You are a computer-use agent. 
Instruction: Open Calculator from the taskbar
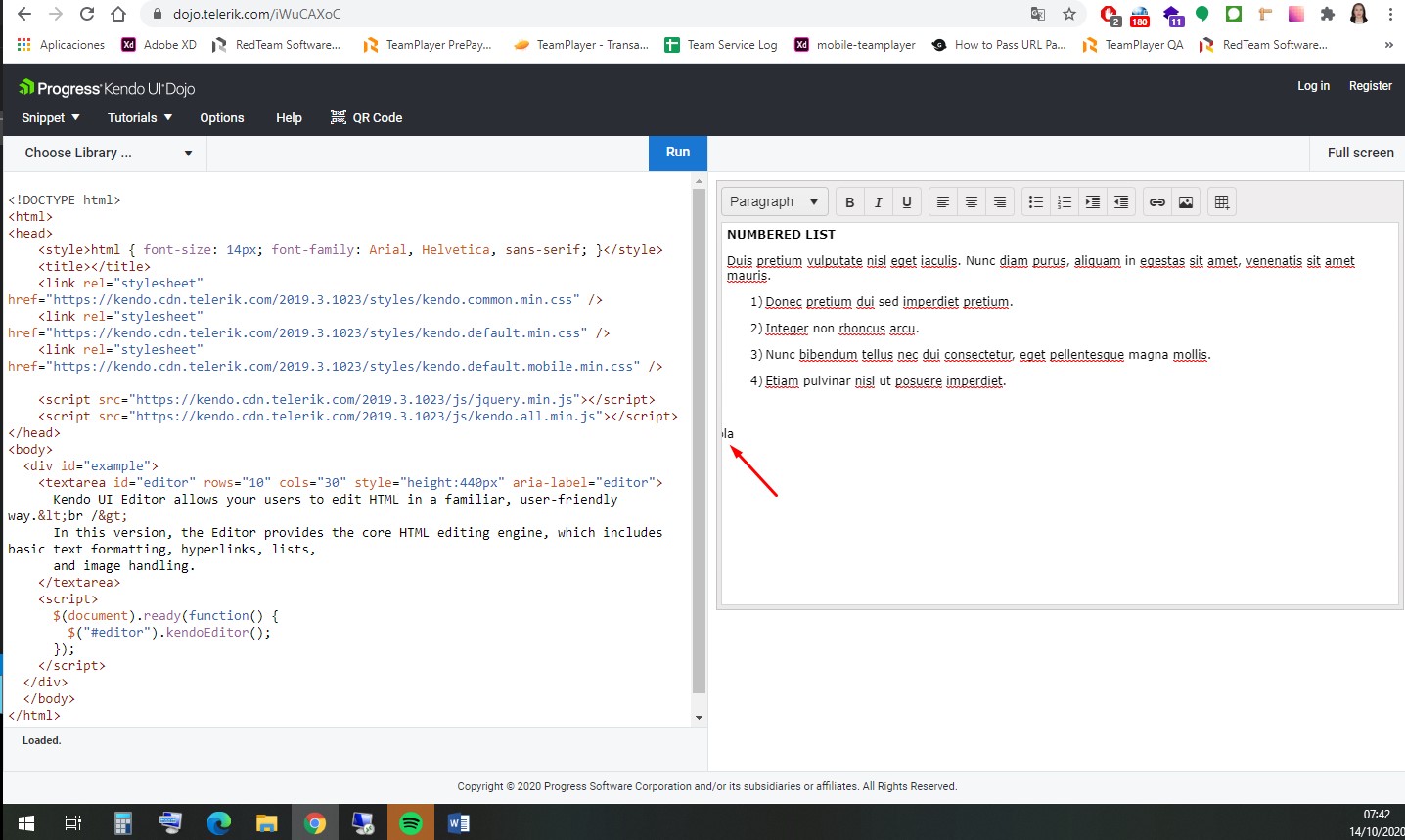coord(122,823)
